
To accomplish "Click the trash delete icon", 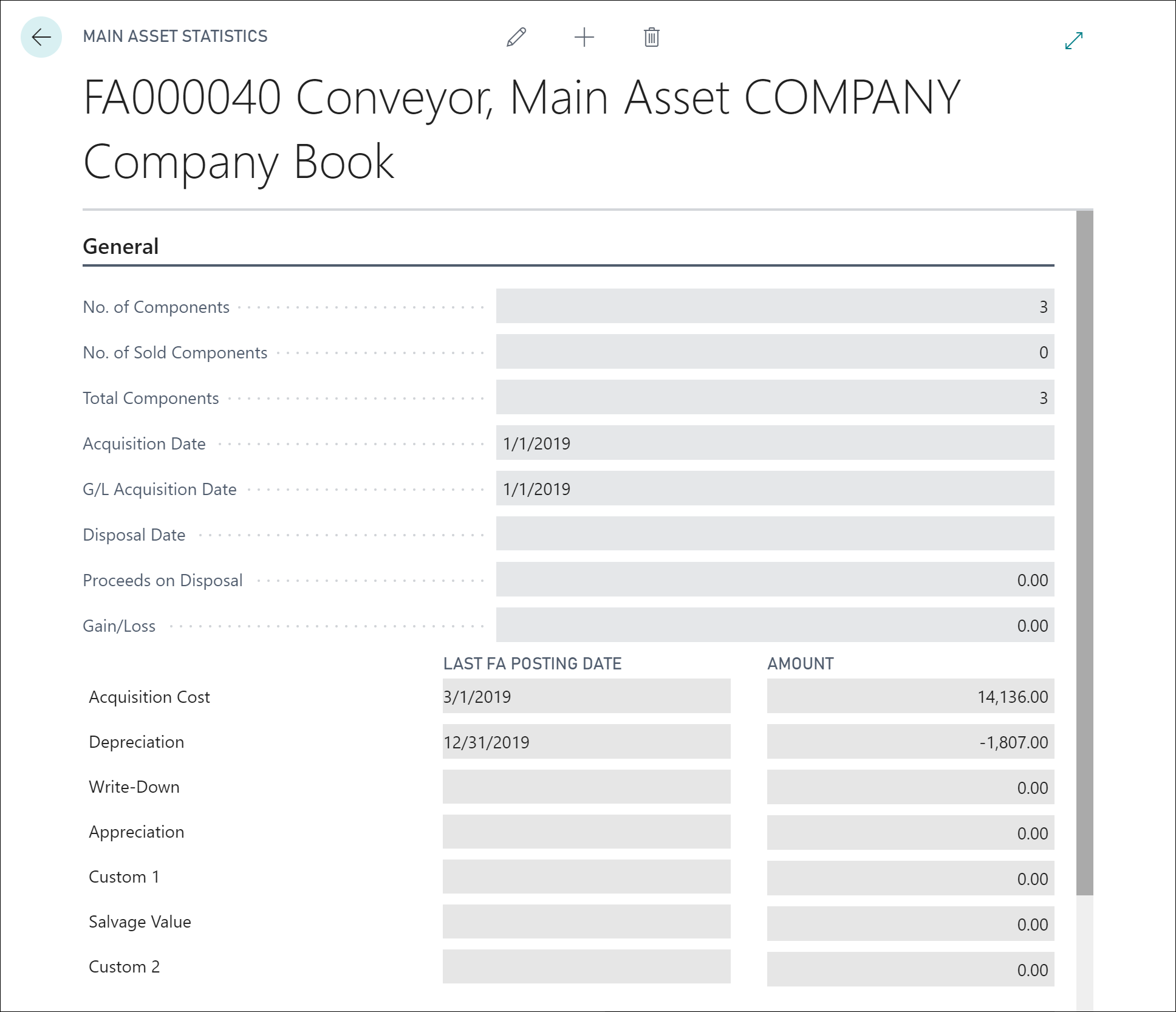I will [651, 37].
